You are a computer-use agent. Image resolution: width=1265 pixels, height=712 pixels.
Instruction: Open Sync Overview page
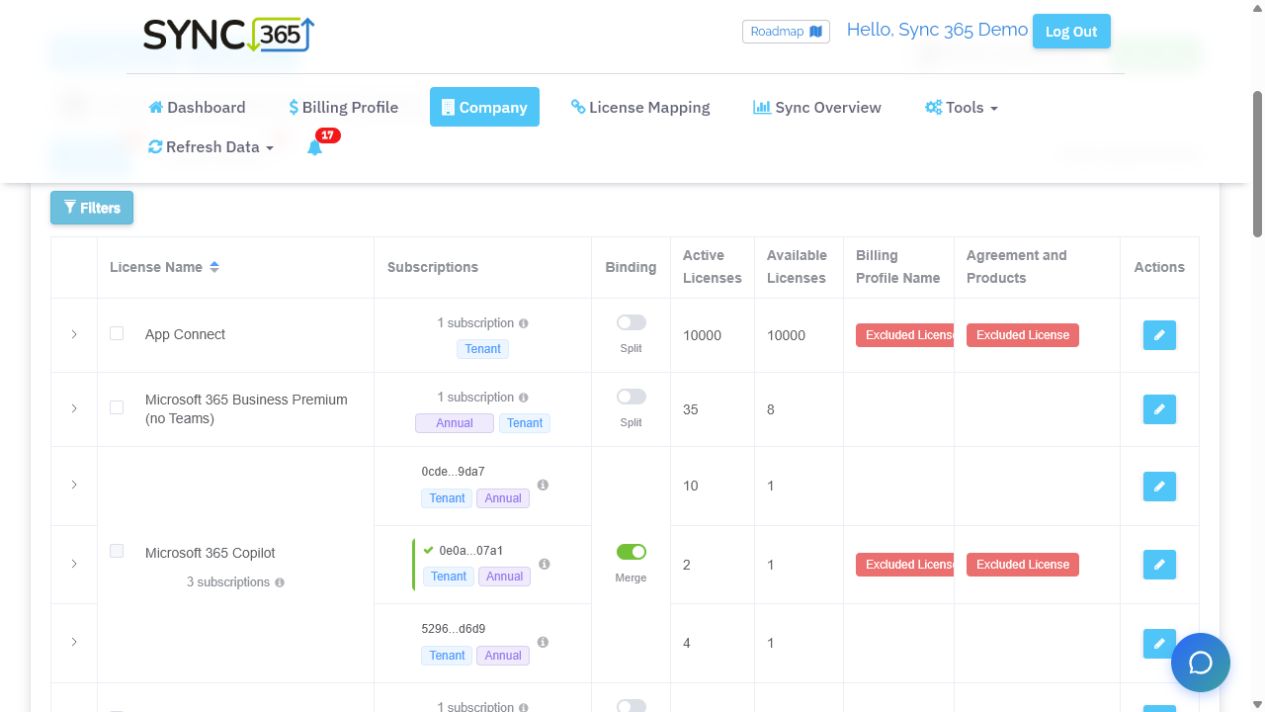point(817,107)
